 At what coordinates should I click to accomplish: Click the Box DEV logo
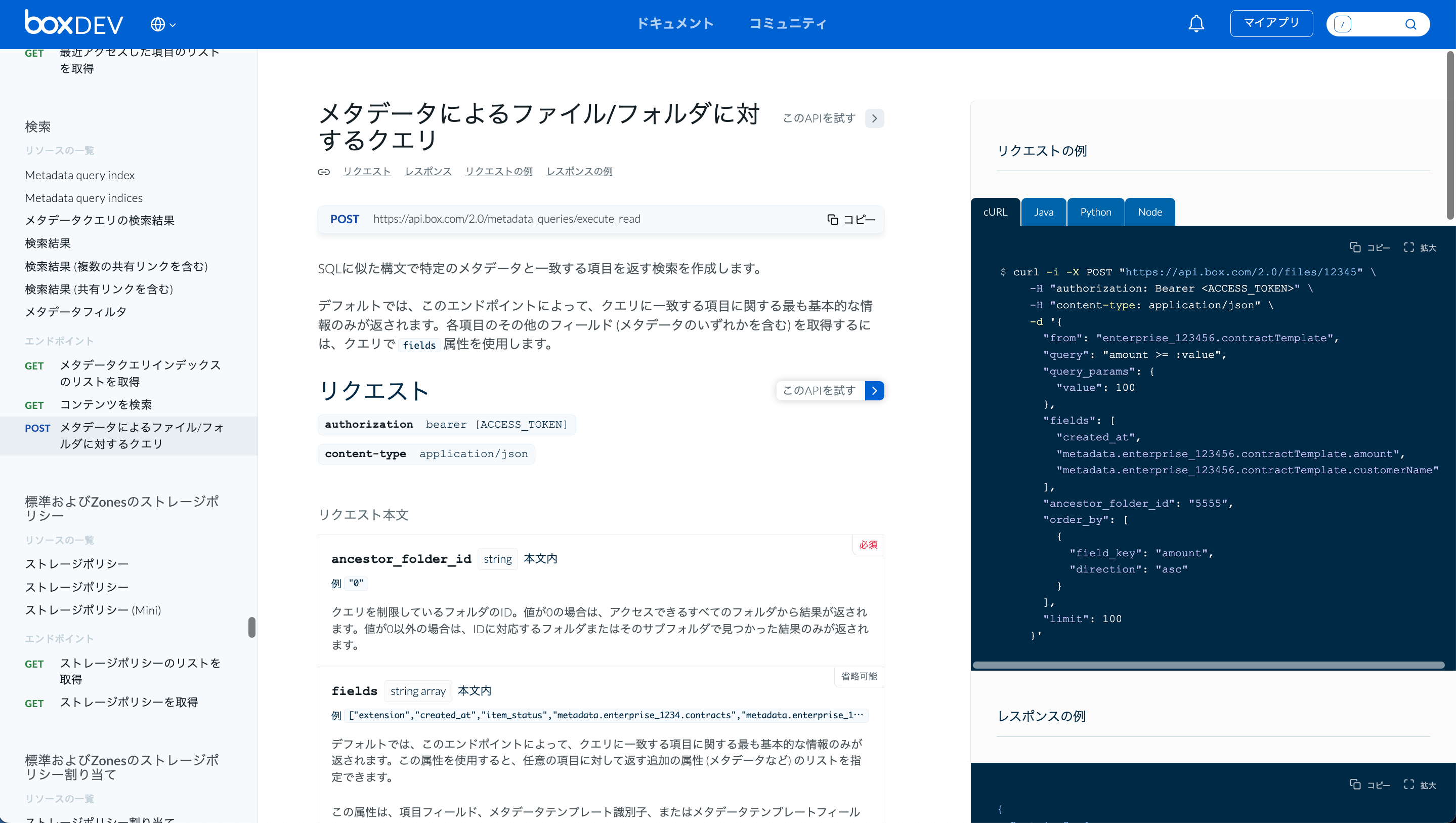tap(74, 23)
